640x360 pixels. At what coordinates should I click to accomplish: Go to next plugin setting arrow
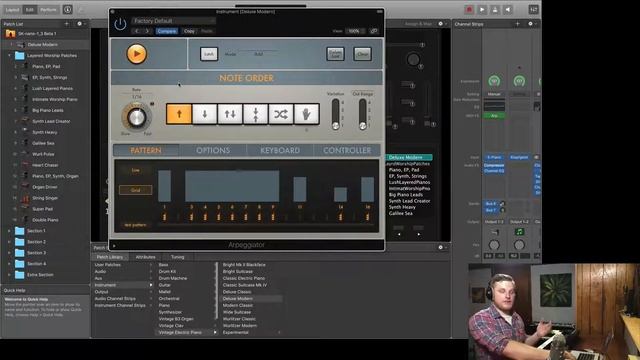tap(147, 31)
